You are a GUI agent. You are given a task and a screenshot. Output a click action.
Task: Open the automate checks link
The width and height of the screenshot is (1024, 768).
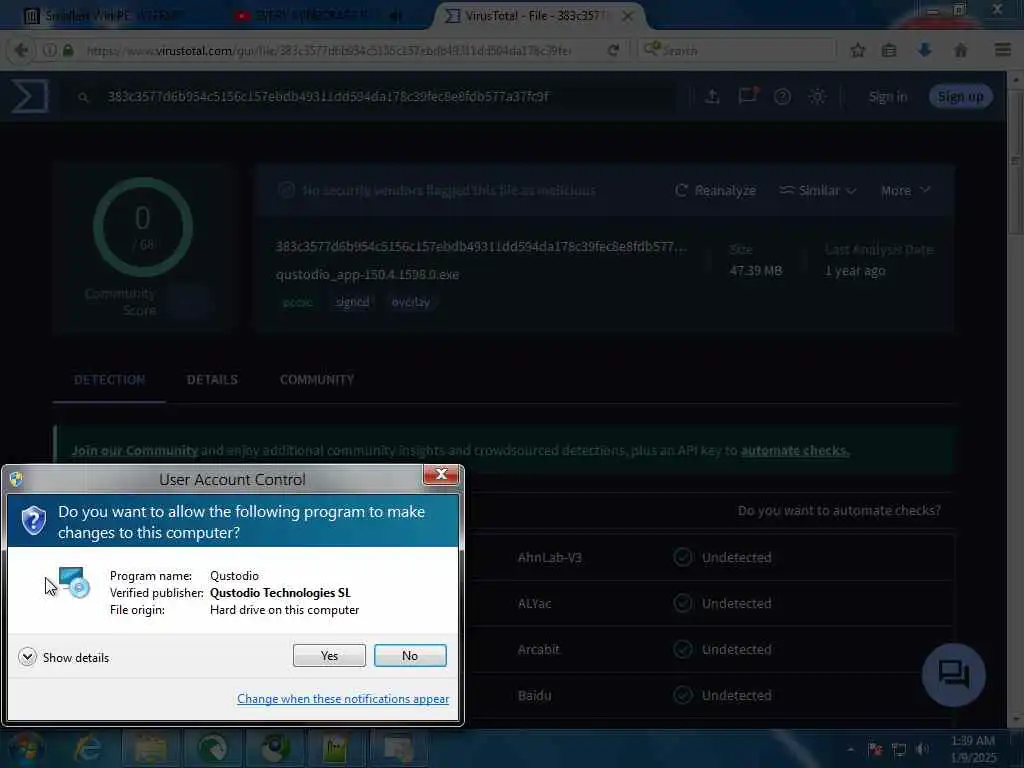coord(795,450)
